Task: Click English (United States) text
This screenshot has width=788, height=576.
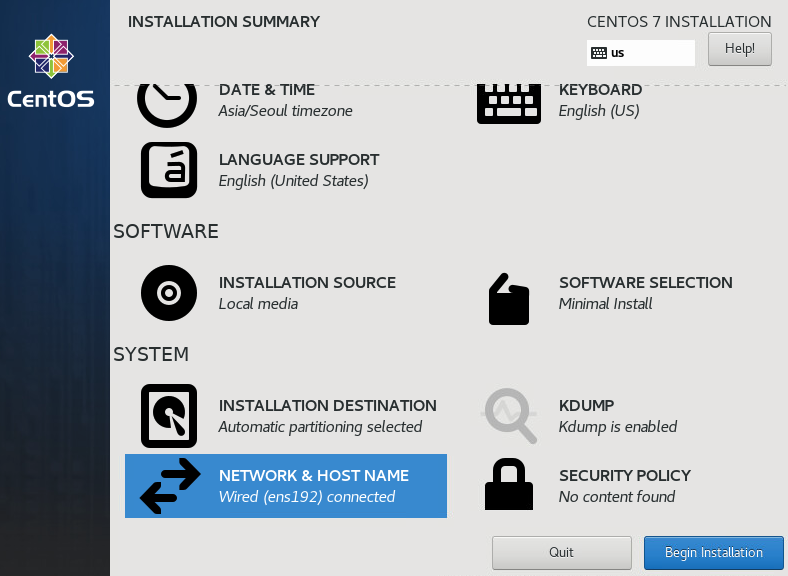Action: [x=293, y=181]
